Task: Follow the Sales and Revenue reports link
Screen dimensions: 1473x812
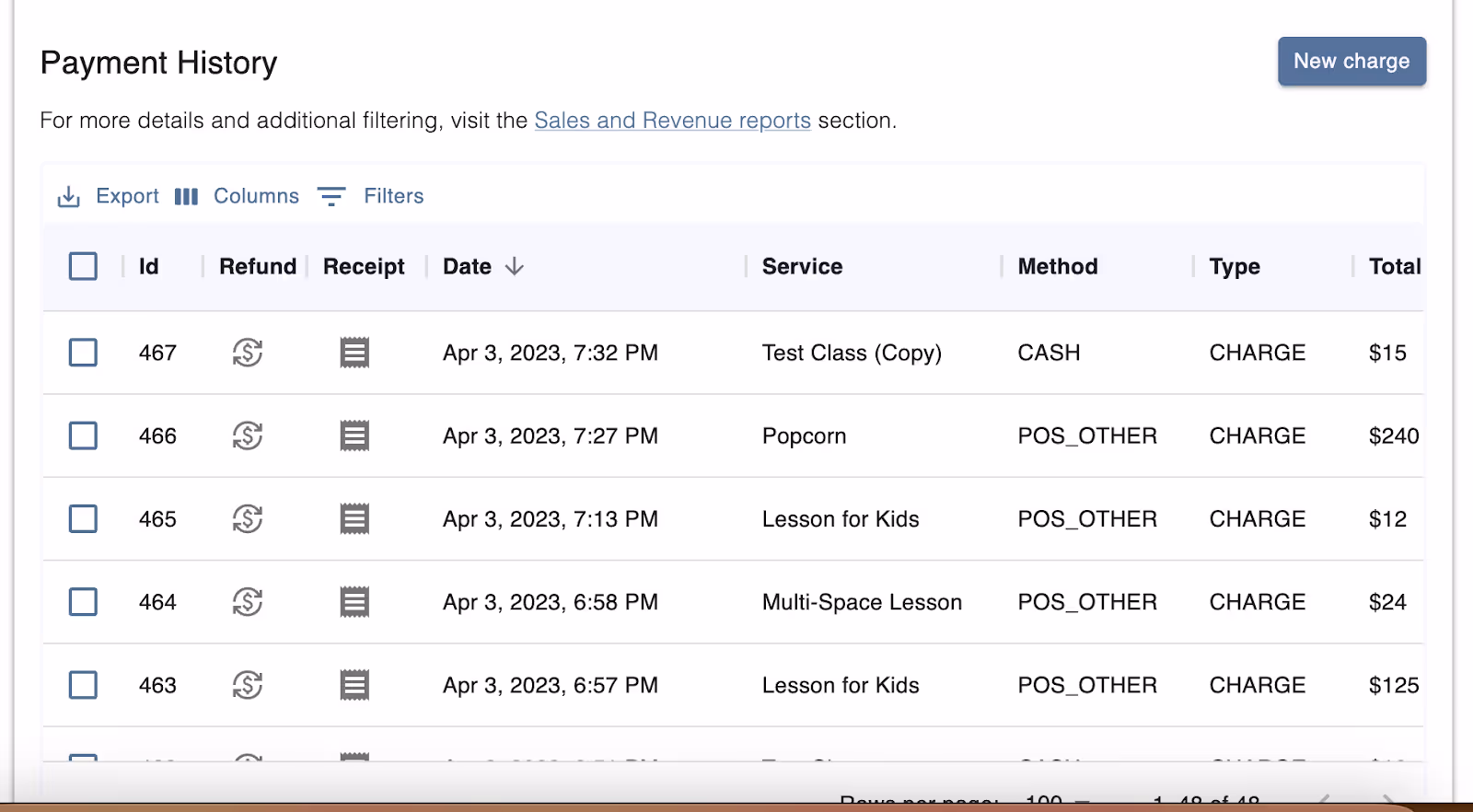Action: point(672,121)
